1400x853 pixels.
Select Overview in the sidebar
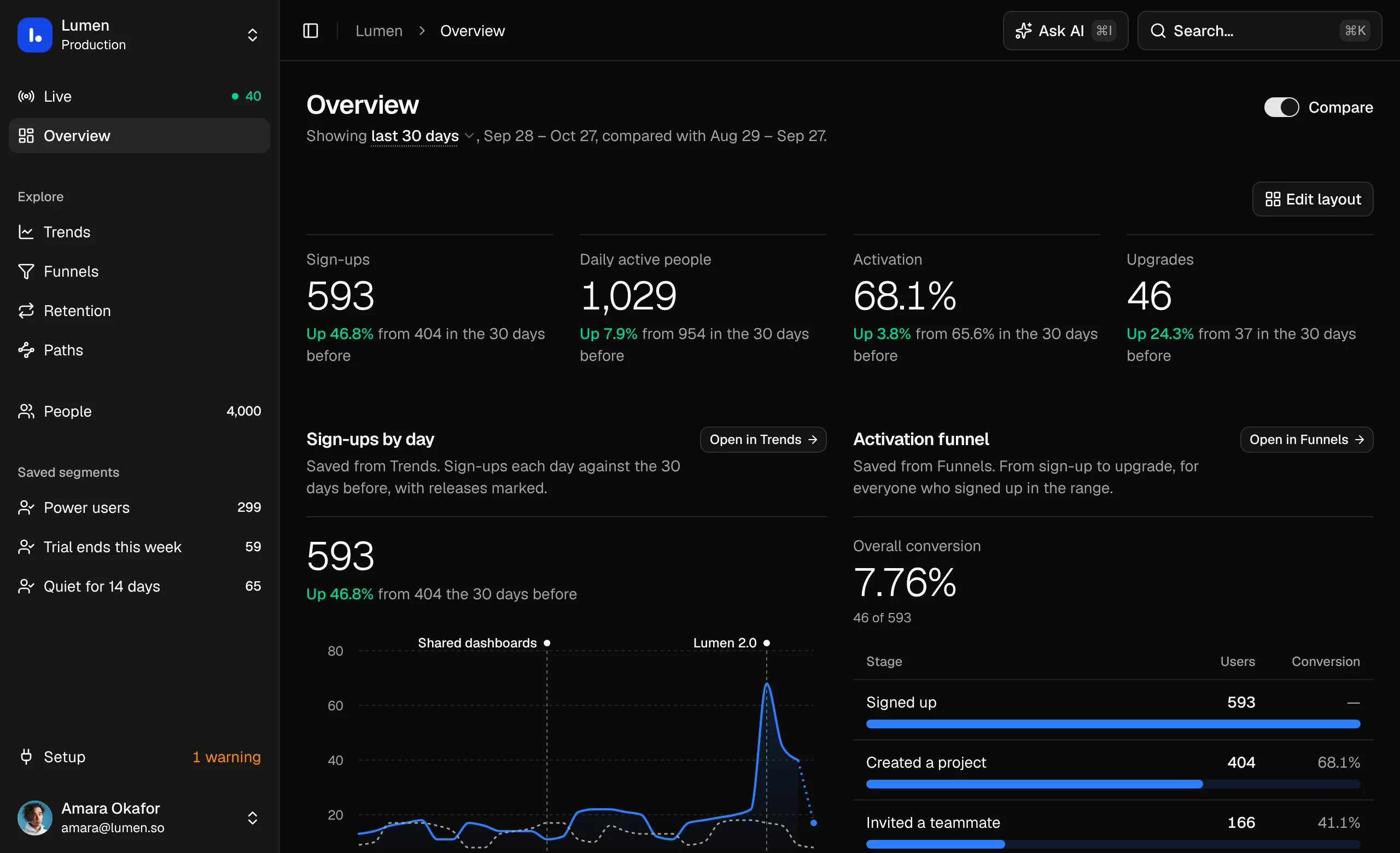click(x=139, y=136)
